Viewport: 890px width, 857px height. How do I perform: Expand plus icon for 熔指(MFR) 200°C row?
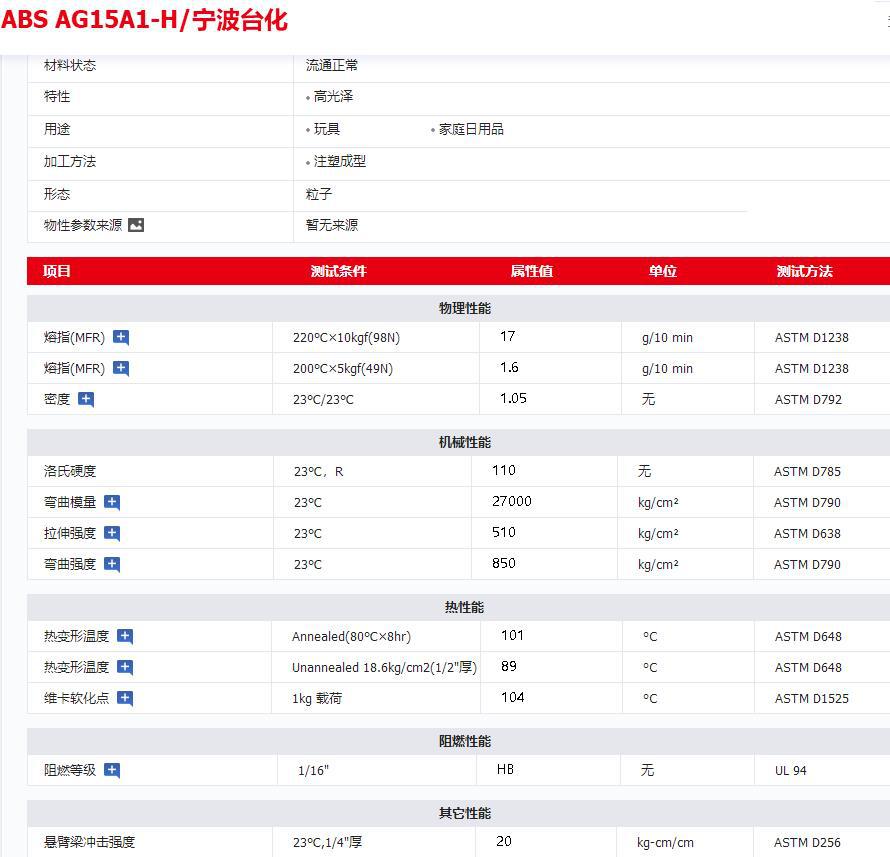tap(121, 369)
